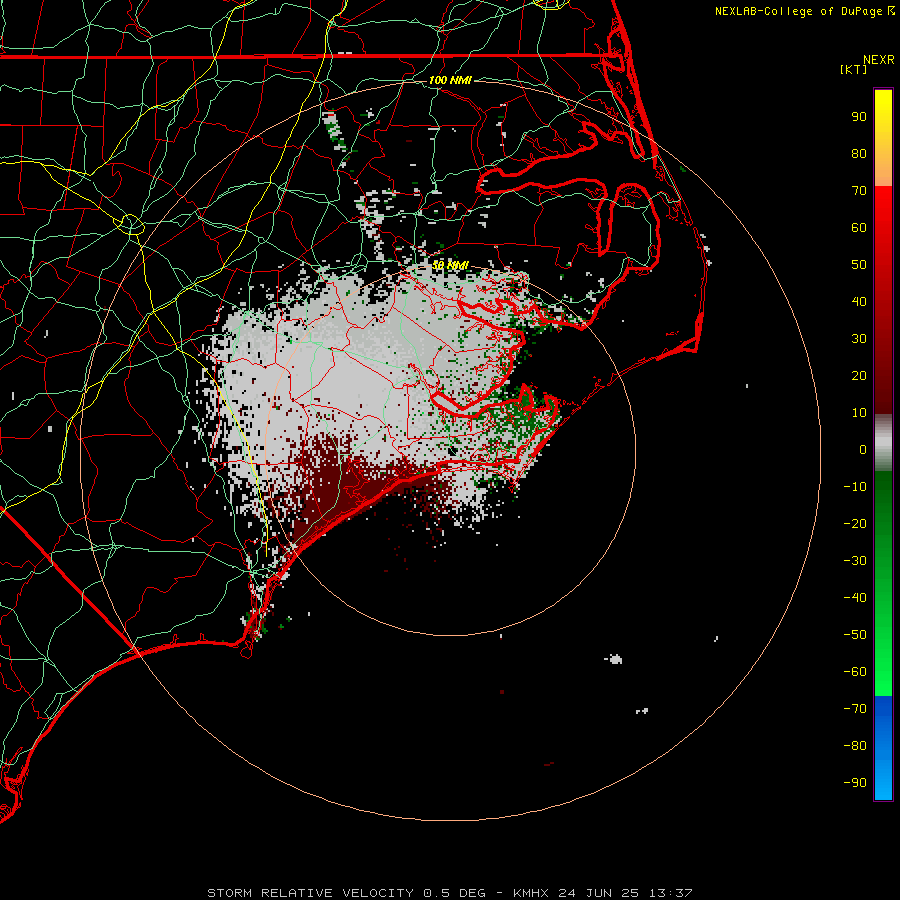Click the KMHX station identifier in the caption
Viewport: 900px width, 900px height.
click(x=531, y=893)
